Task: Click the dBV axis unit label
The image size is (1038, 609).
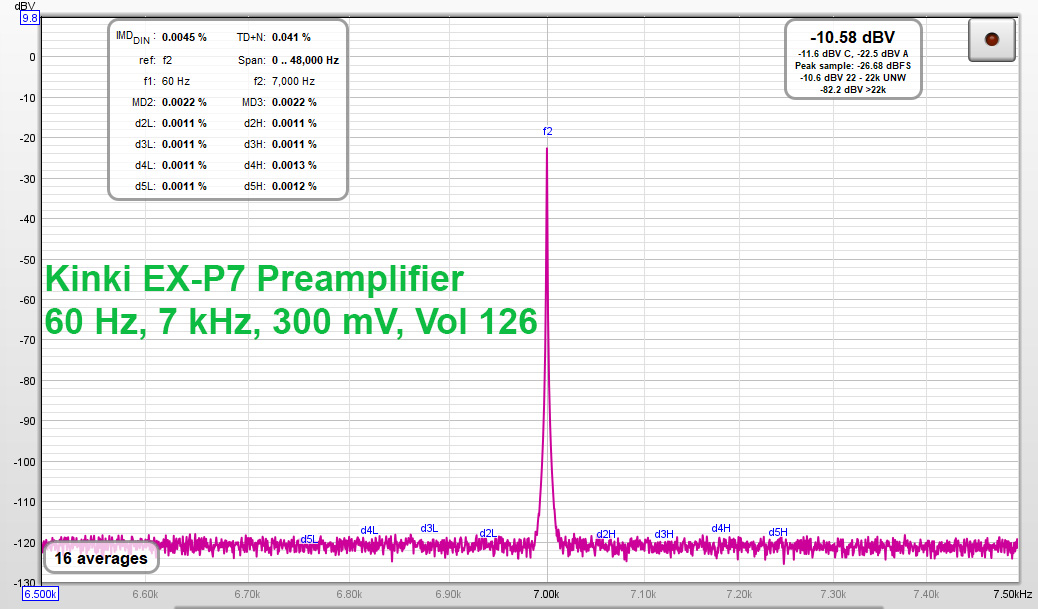Action: pos(25,6)
